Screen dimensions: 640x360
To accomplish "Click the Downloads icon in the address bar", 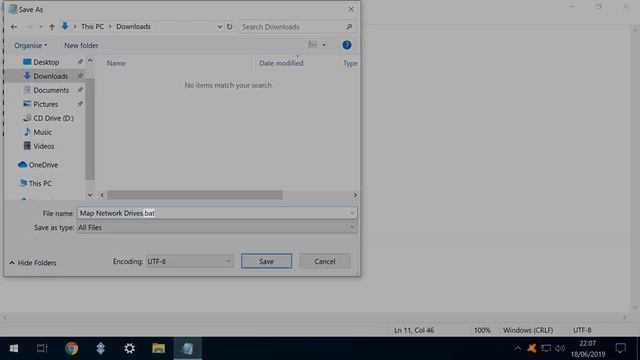I will click(x=65, y=27).
